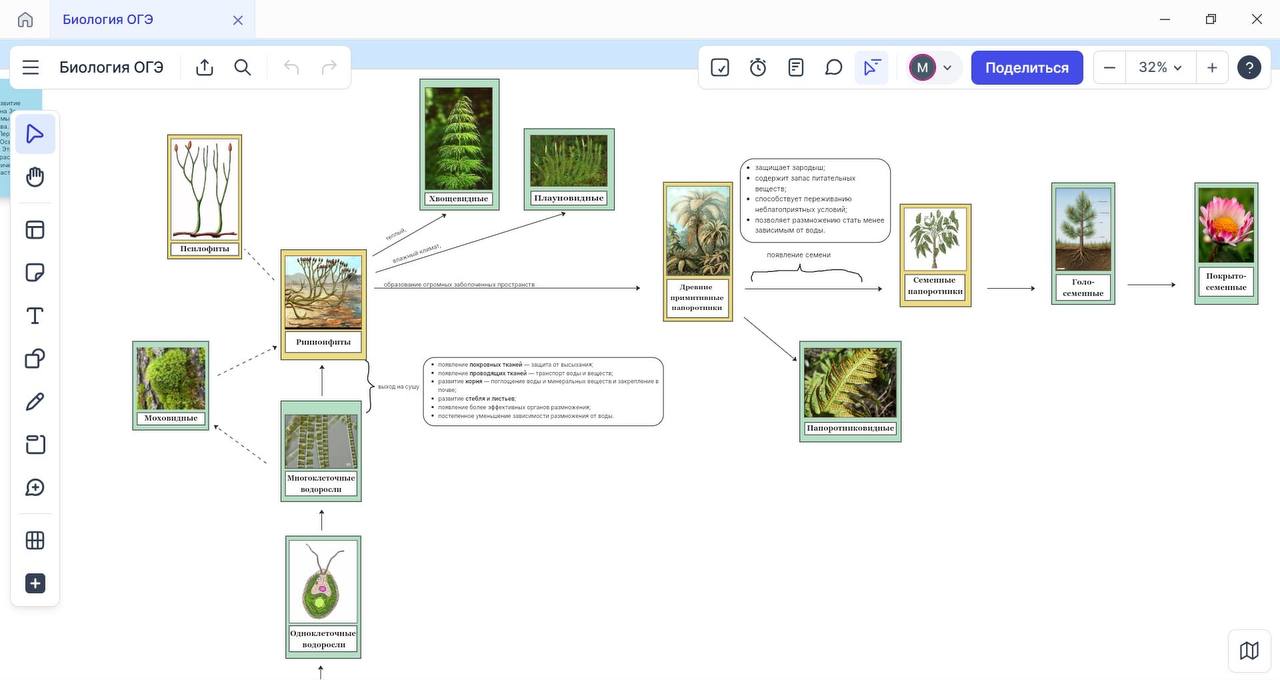Zoom out with the minus button
The height and width of the screenshot is (680, 1280).
[x=1109, y=67]
